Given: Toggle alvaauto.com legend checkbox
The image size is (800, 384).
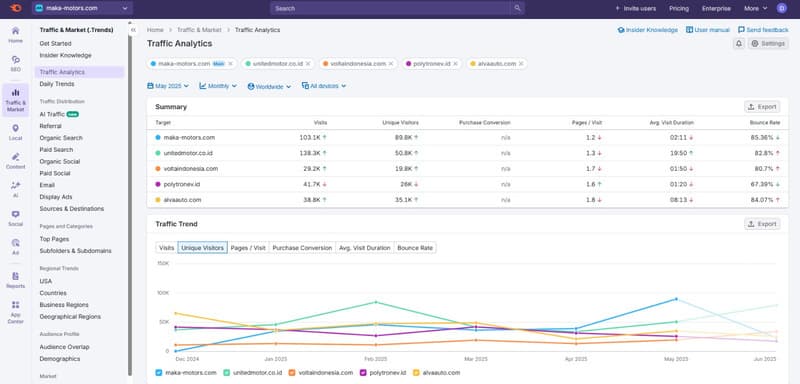Looking at the screenshot, I should pyautogui.click(x=416, y=373).
